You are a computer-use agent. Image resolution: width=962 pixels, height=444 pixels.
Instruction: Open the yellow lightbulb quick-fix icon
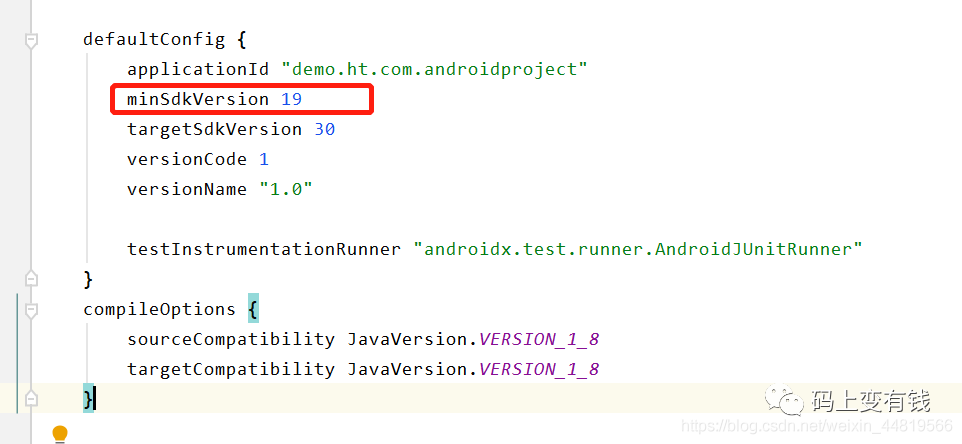click(60, 434)
